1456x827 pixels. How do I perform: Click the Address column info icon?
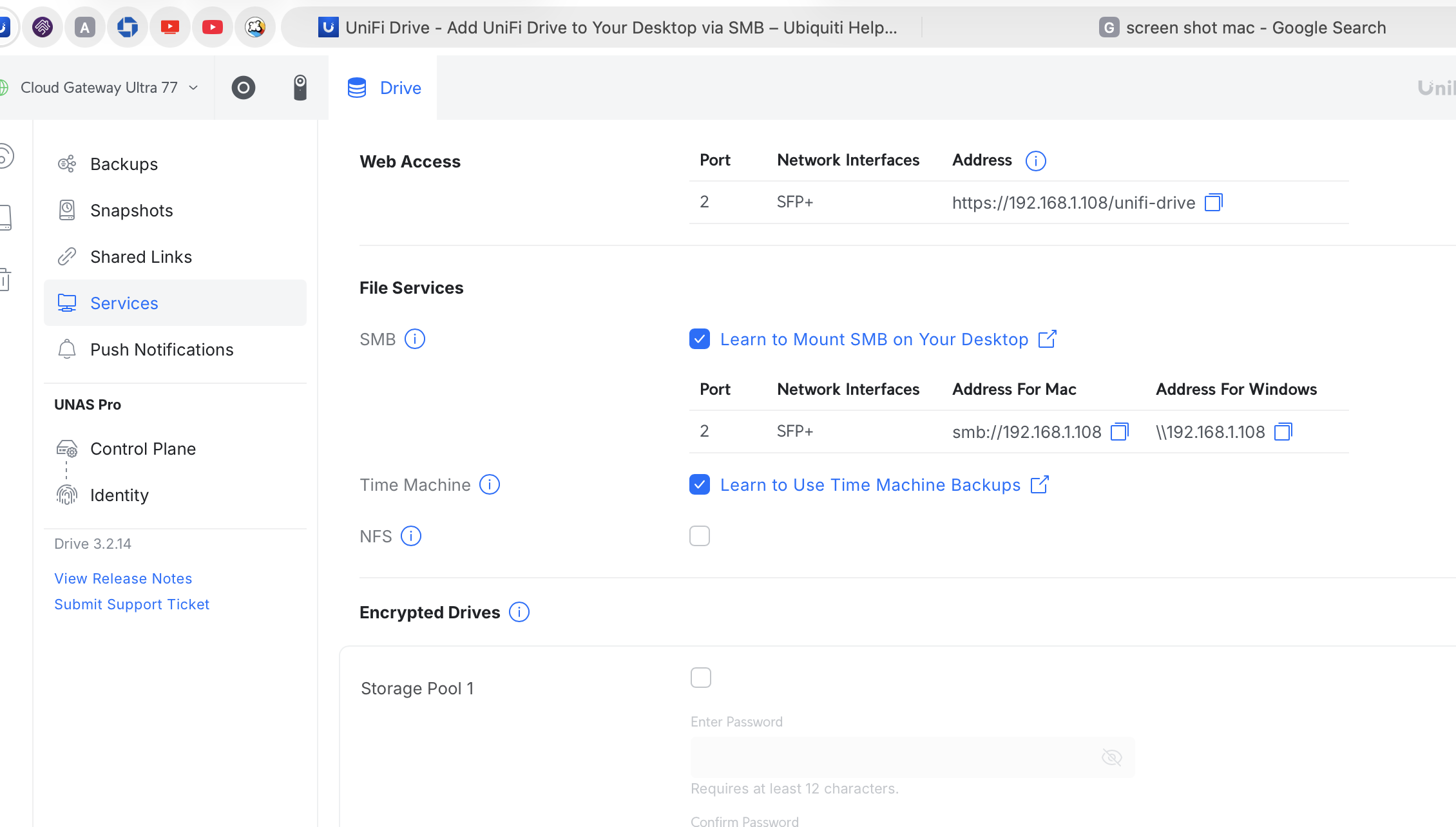(x=1035, y=160)
